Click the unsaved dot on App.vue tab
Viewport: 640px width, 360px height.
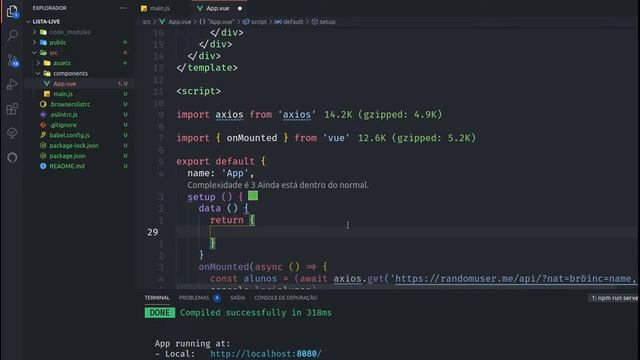point(240,8)
